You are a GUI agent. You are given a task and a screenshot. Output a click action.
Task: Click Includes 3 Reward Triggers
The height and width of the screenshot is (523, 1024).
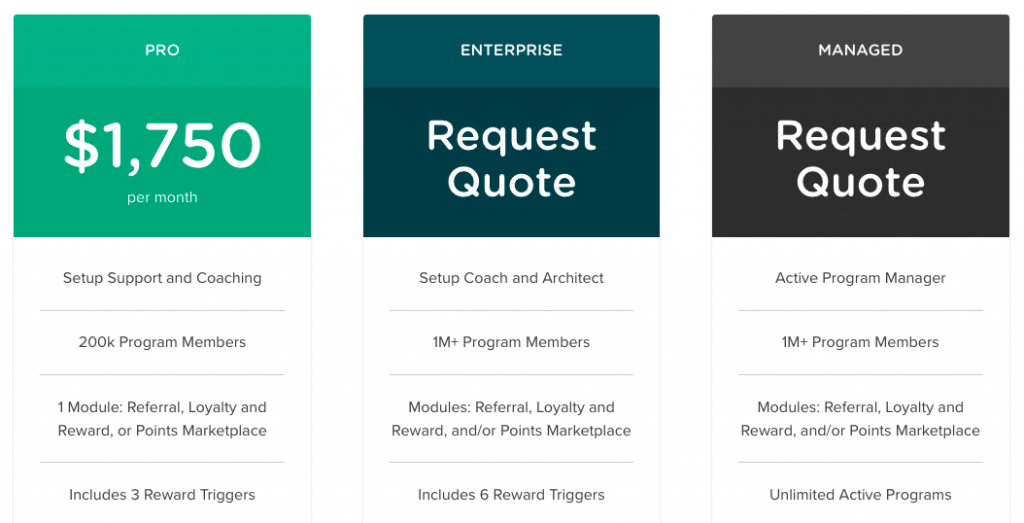pyautogui.click(x=162, y=495)
